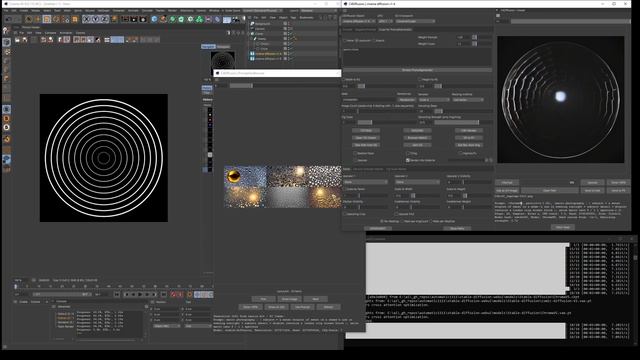Screen dimensions: 640x360
Task: Select the Sweep object in Object Manager
Action: pos(261,38)
